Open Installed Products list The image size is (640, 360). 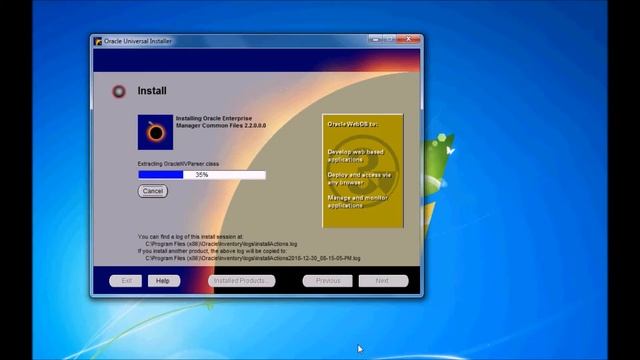tap(242, 281)
